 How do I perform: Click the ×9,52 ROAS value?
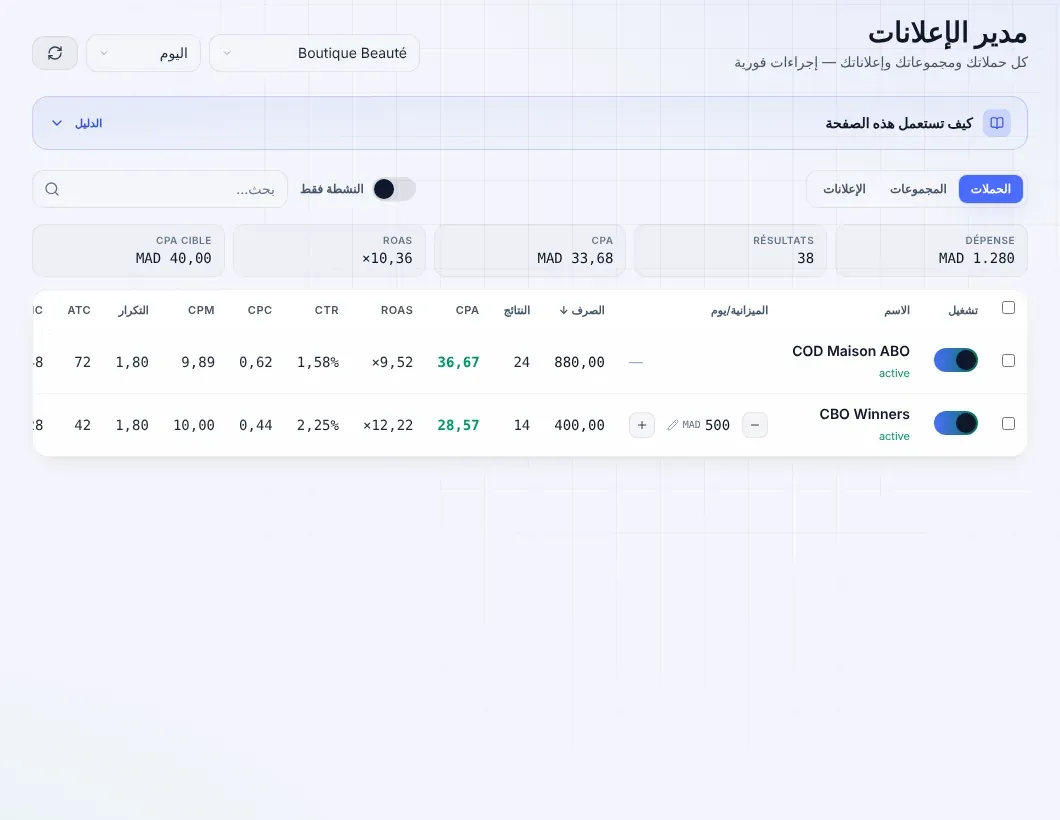[392, 362]
